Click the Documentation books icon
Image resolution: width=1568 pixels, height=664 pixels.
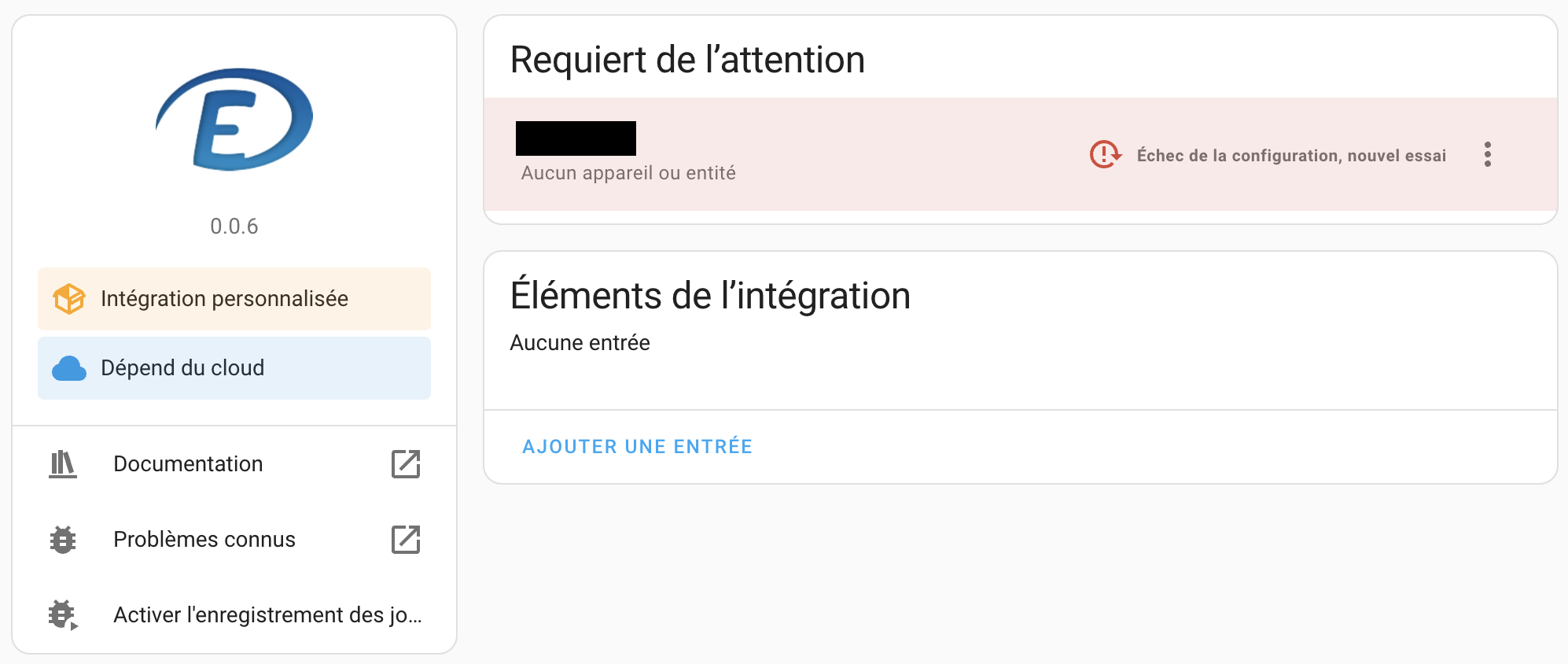[63, 464]
